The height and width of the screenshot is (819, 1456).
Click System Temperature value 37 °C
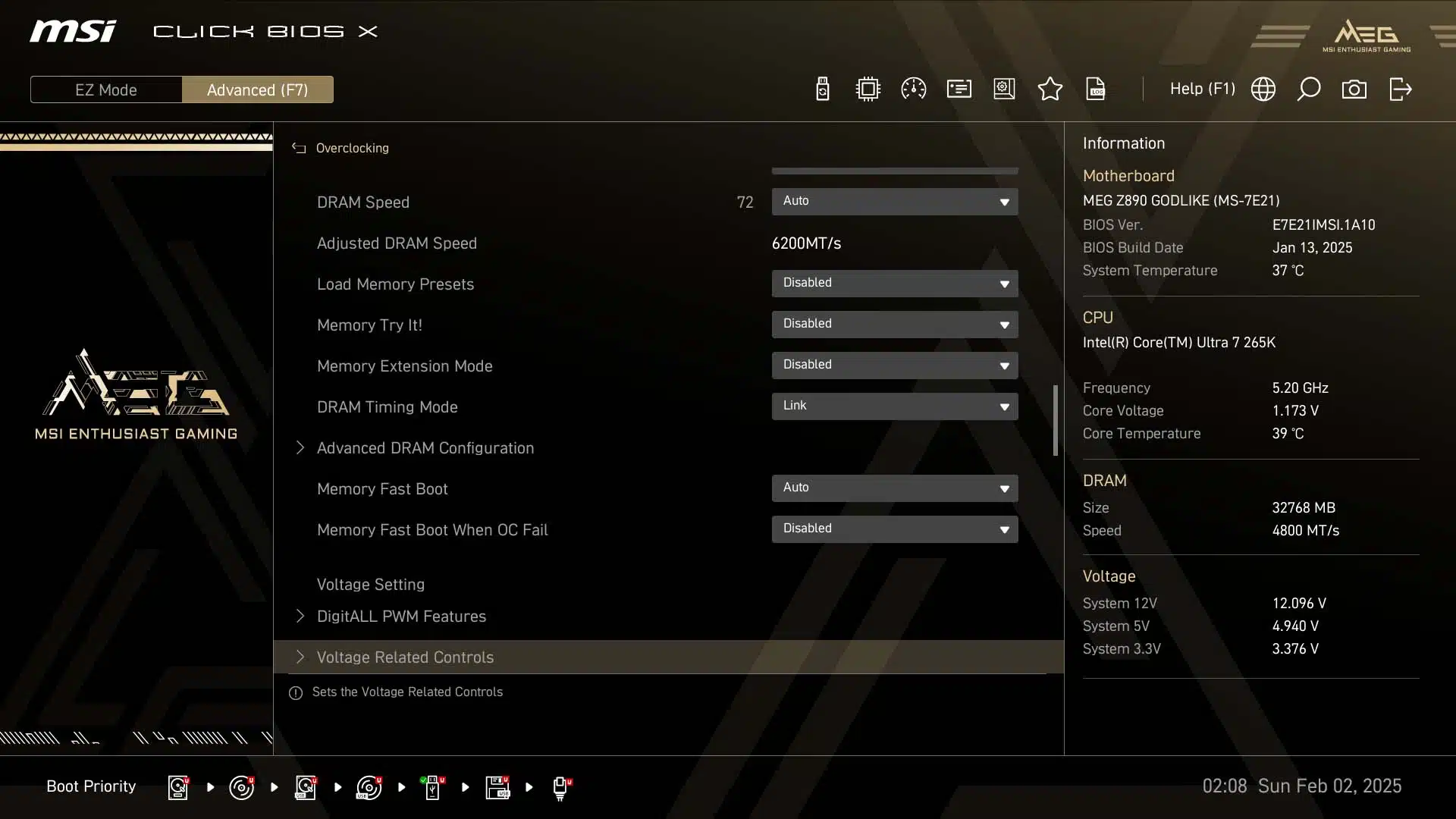pyautogui.click(x=1288, y=271)
